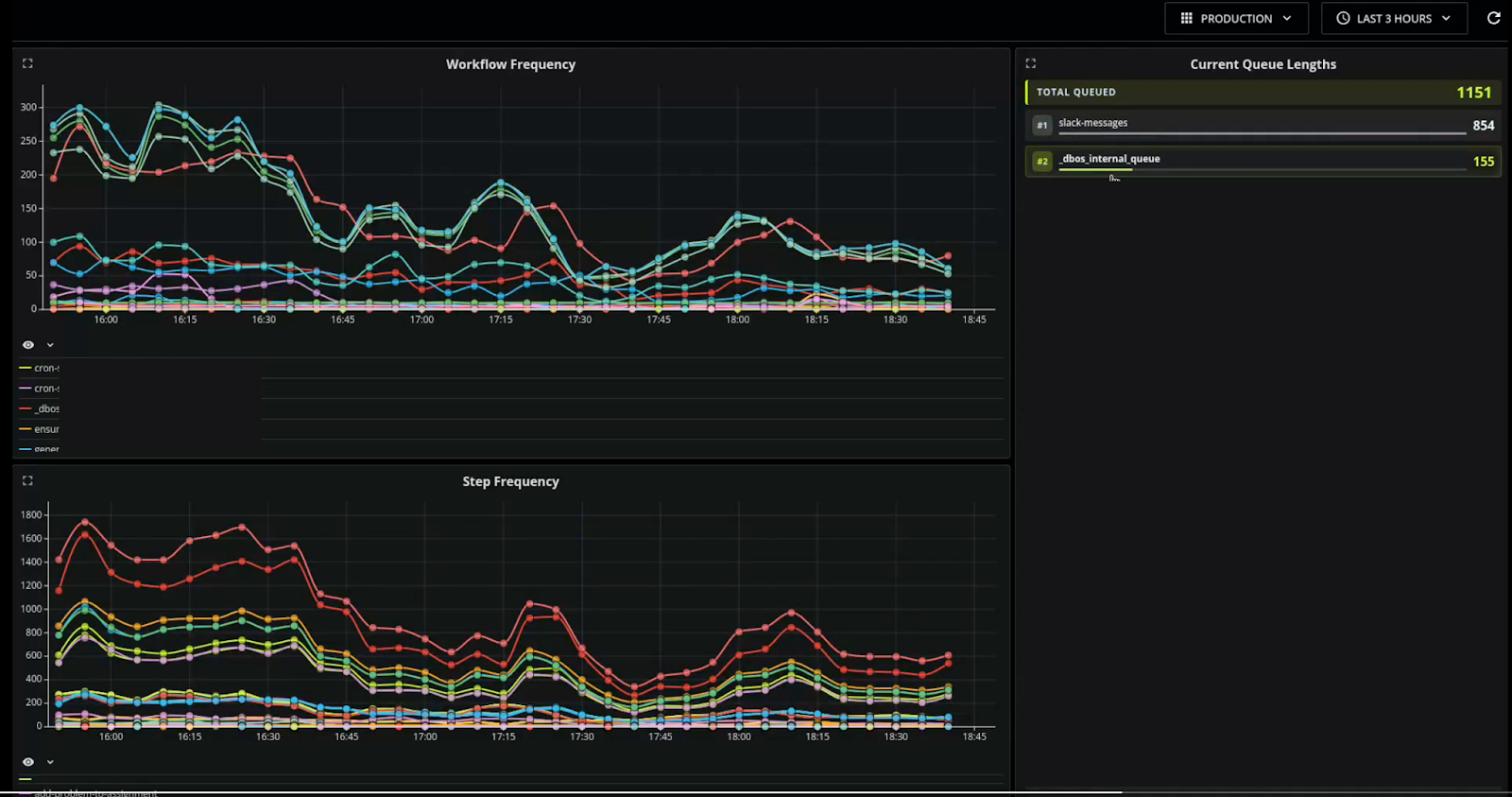Toggle the Workflow Frequency legend eye icon

point(28,345)
